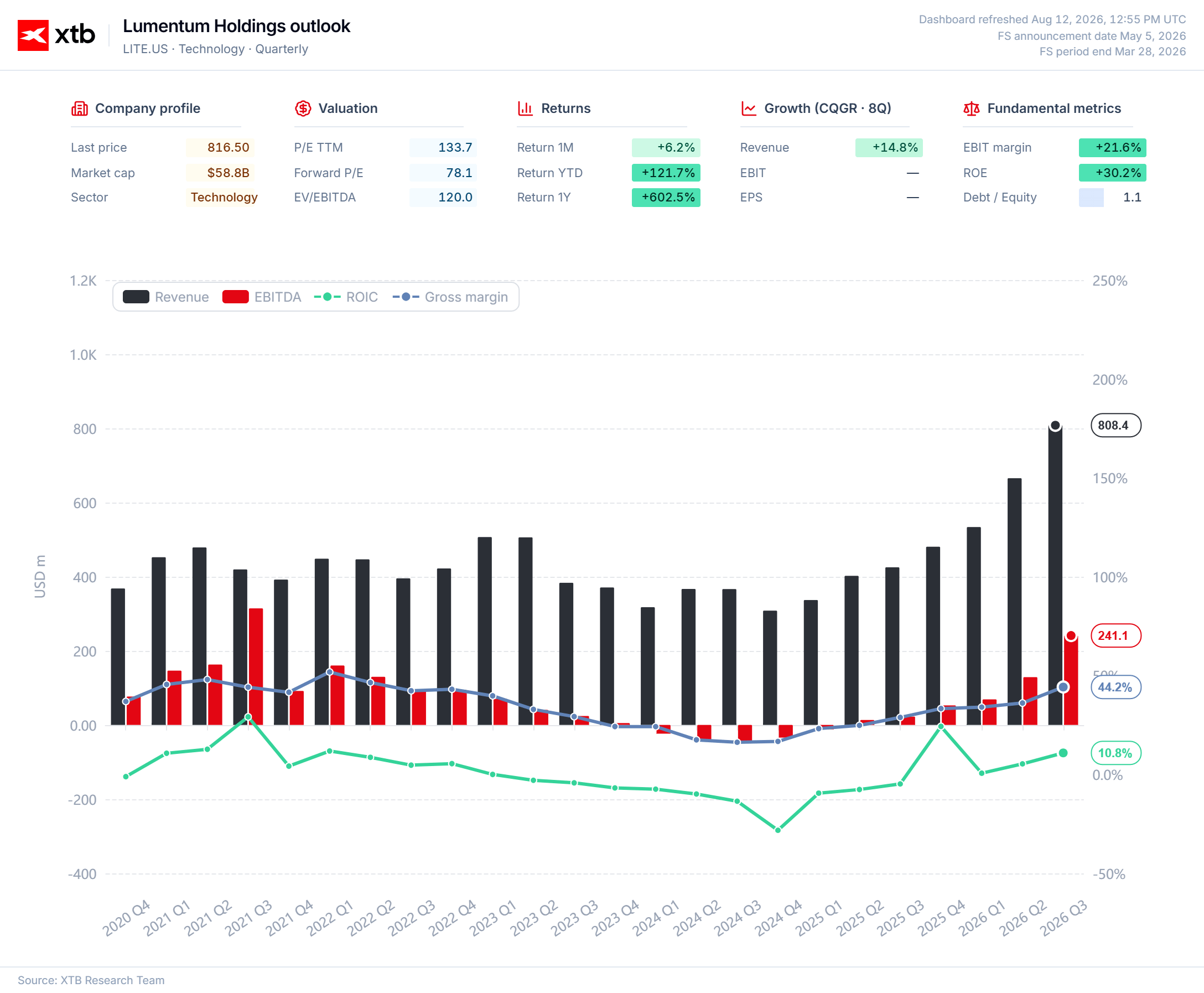Click the Growth line chart icon
This screenshot has height=993, width=1204.
pyautogui.click(x=749, y=108)
